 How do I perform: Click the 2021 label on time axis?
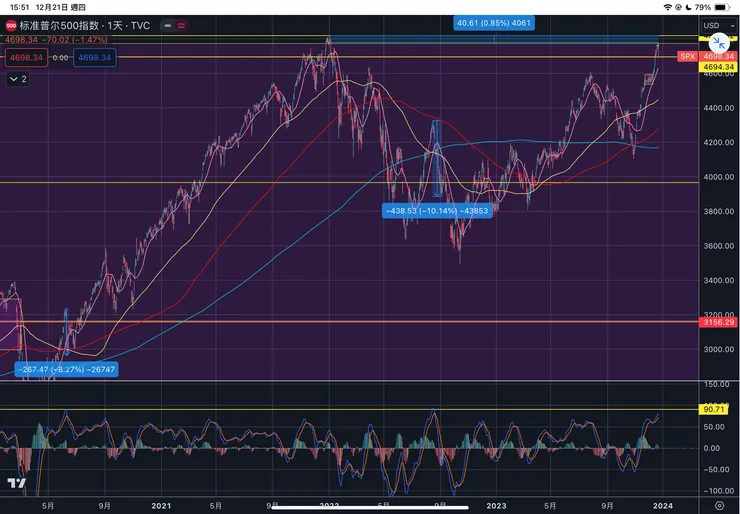tap(161, 506)
